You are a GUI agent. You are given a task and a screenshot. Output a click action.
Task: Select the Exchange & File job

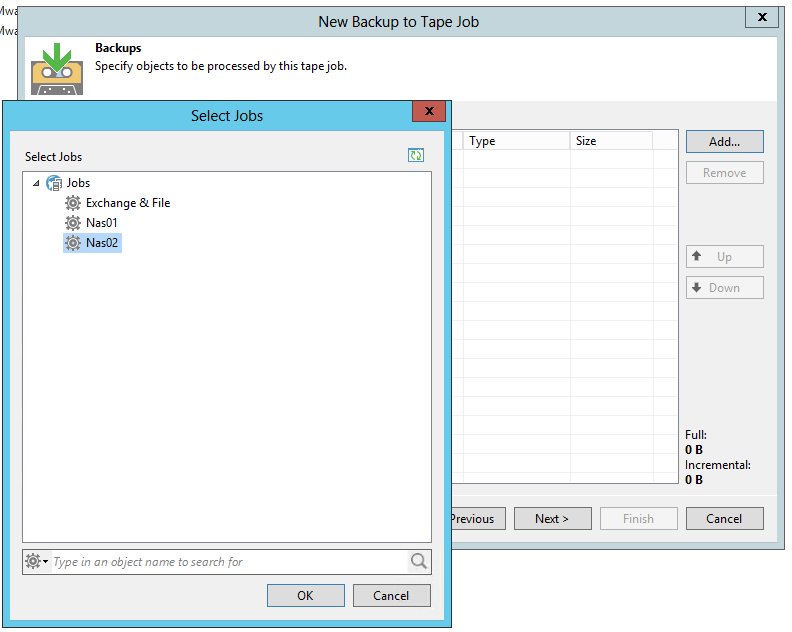127,203
